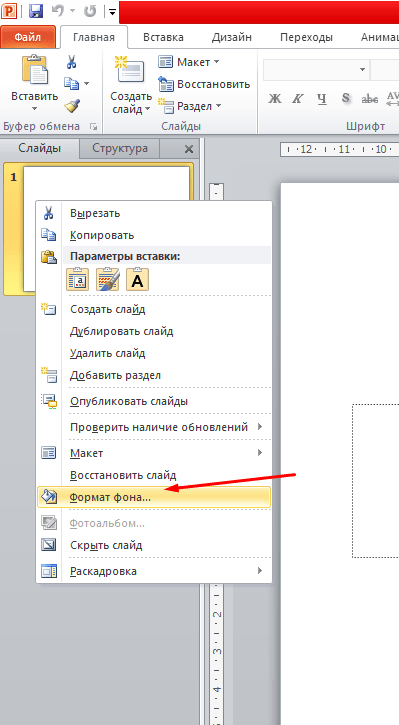Click the Undo icon in title bar
The width and height of the screenshot is (399, 725).
tap(59, 11)
